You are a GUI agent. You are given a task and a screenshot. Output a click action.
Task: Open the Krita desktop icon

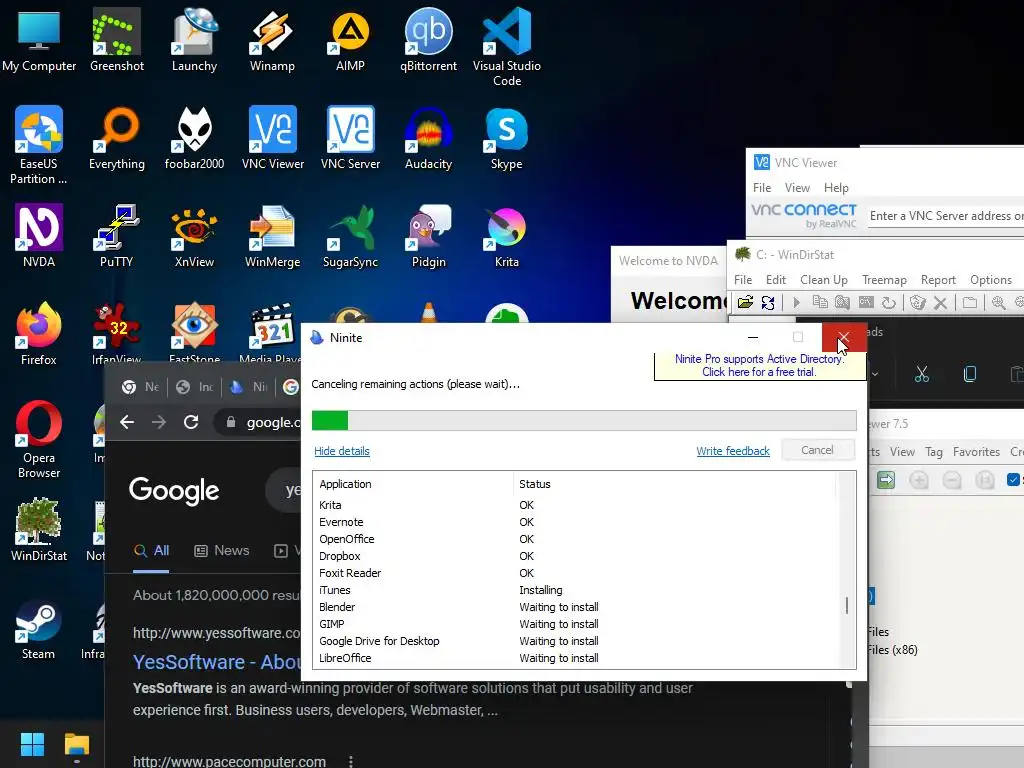(x=507, y=236)
